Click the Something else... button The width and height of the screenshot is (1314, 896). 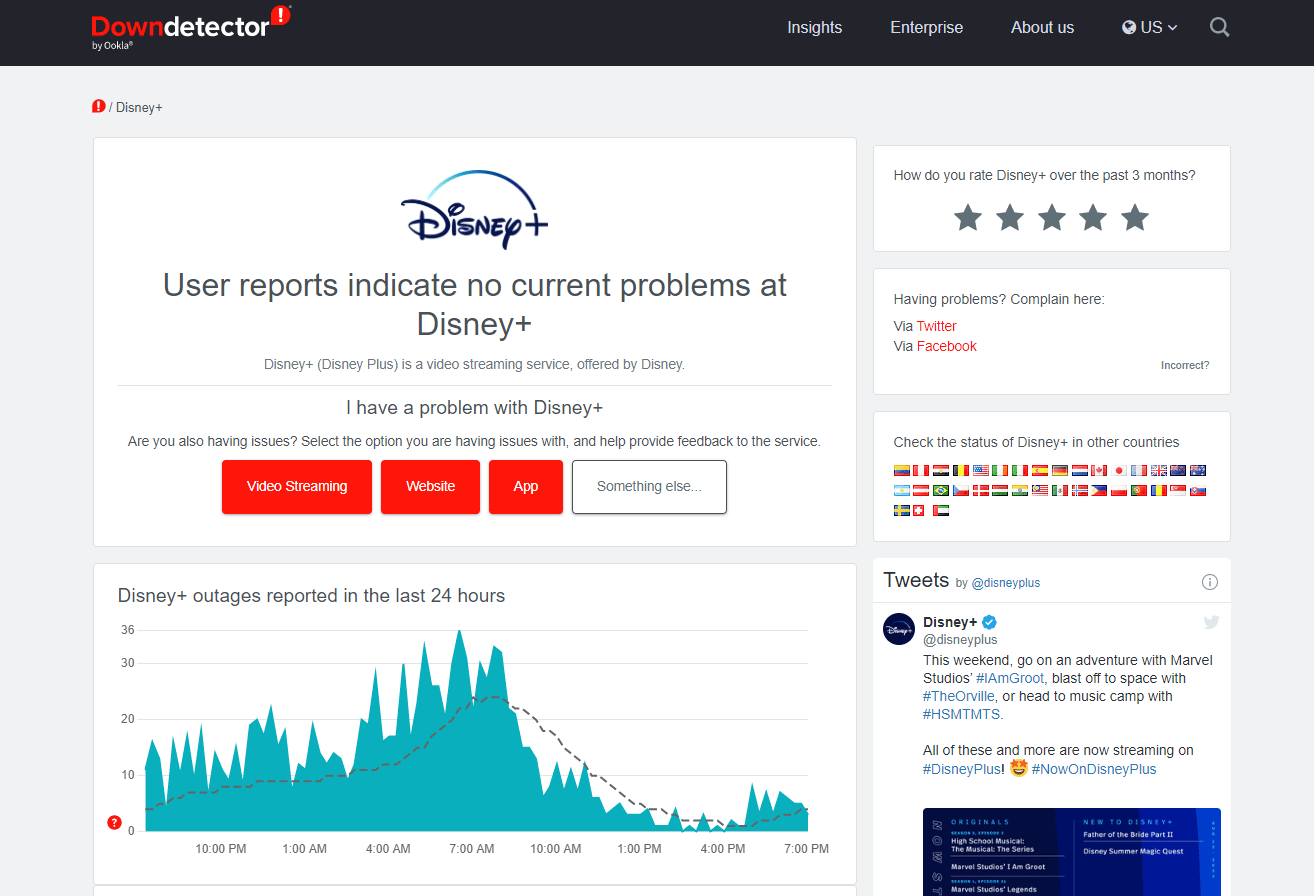pos(649,487)
